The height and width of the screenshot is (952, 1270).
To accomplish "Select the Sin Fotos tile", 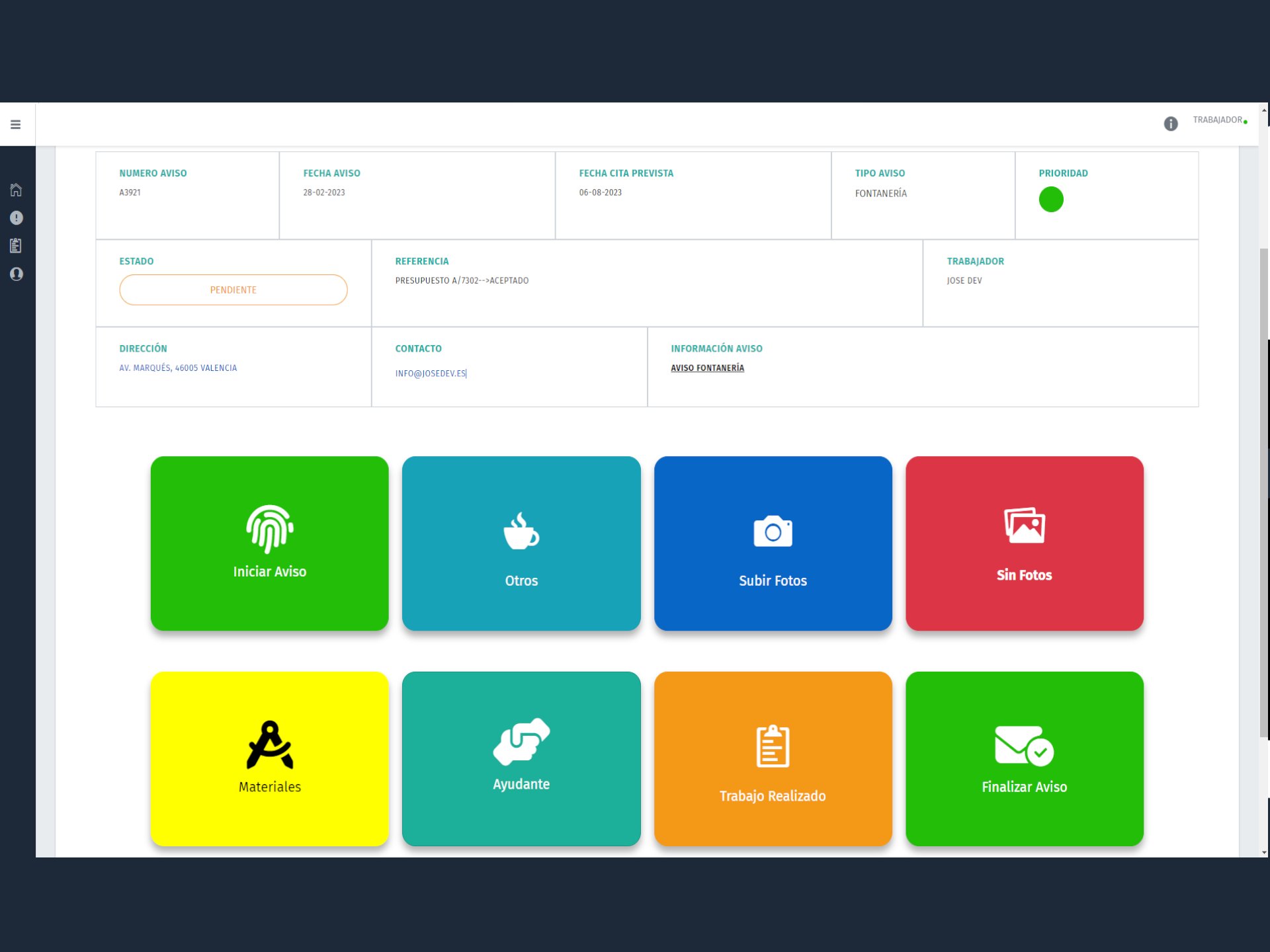I will (x=1024, y=543).
